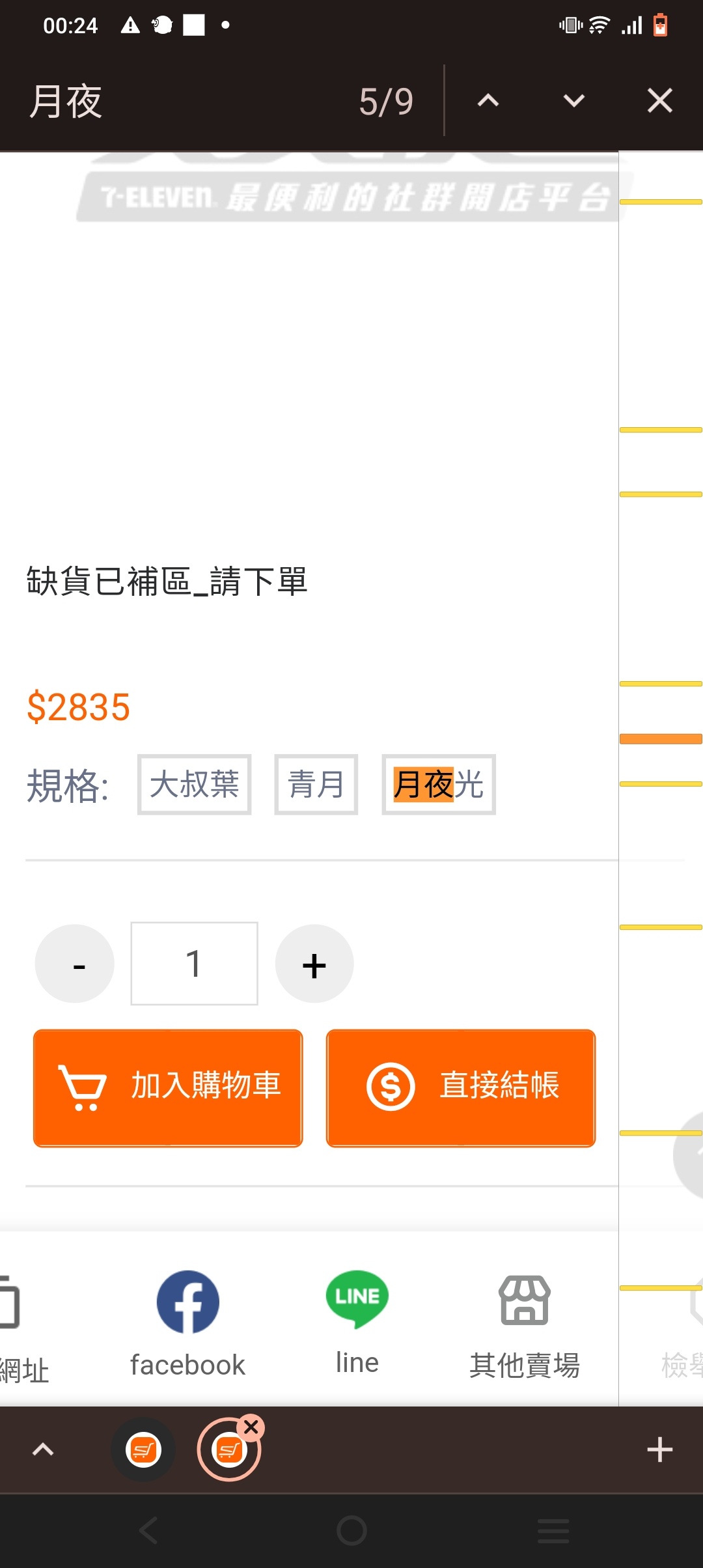The image size is (703, 1568).
Task: Jump to the orange current-match scrollbar marker
Action: click(x=661, y=738)
